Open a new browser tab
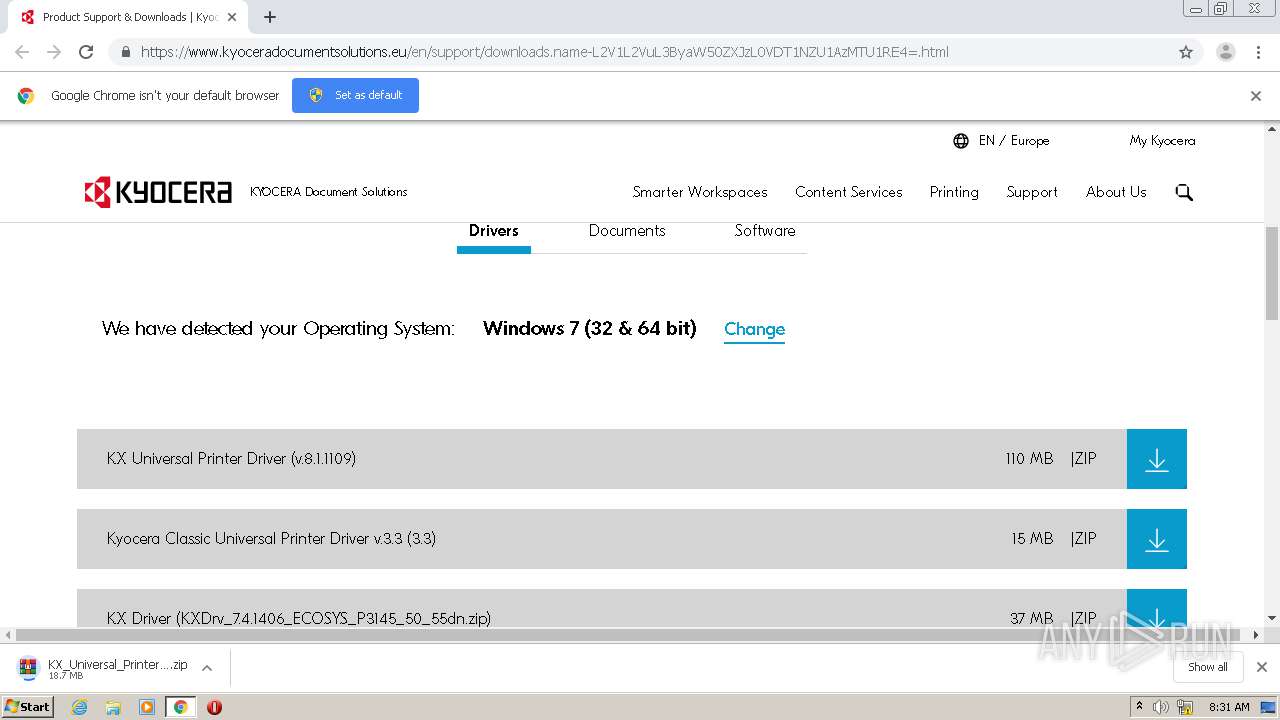1280x720 pixels. 270,17
